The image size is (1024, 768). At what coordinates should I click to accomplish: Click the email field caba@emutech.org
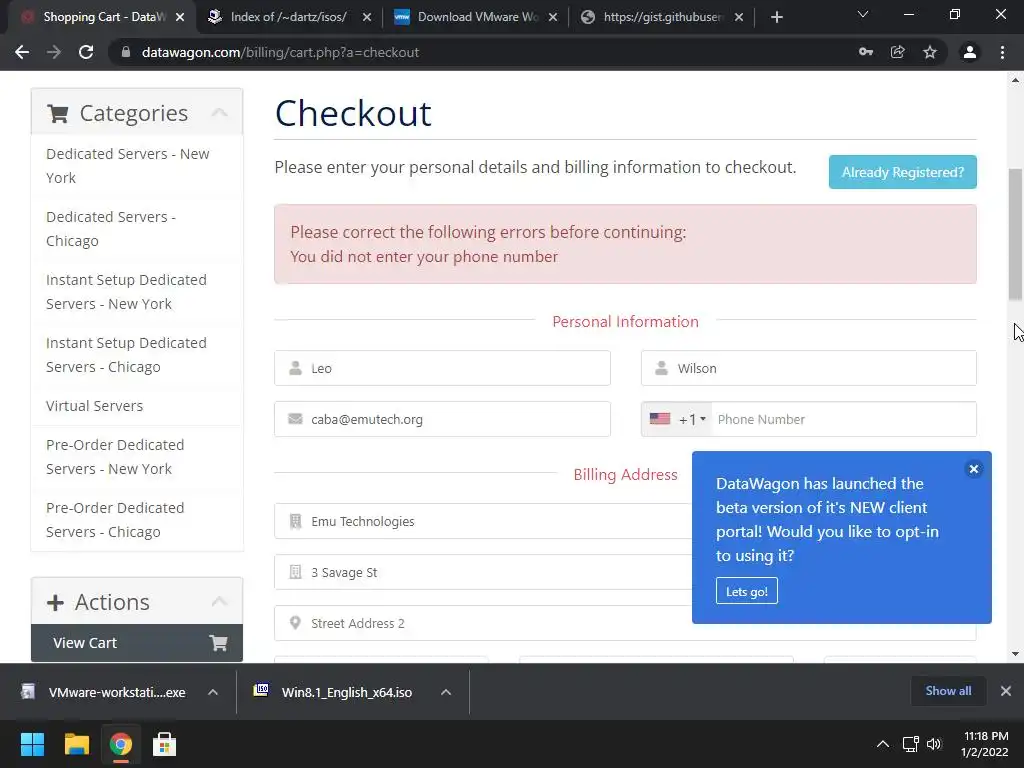442,419
